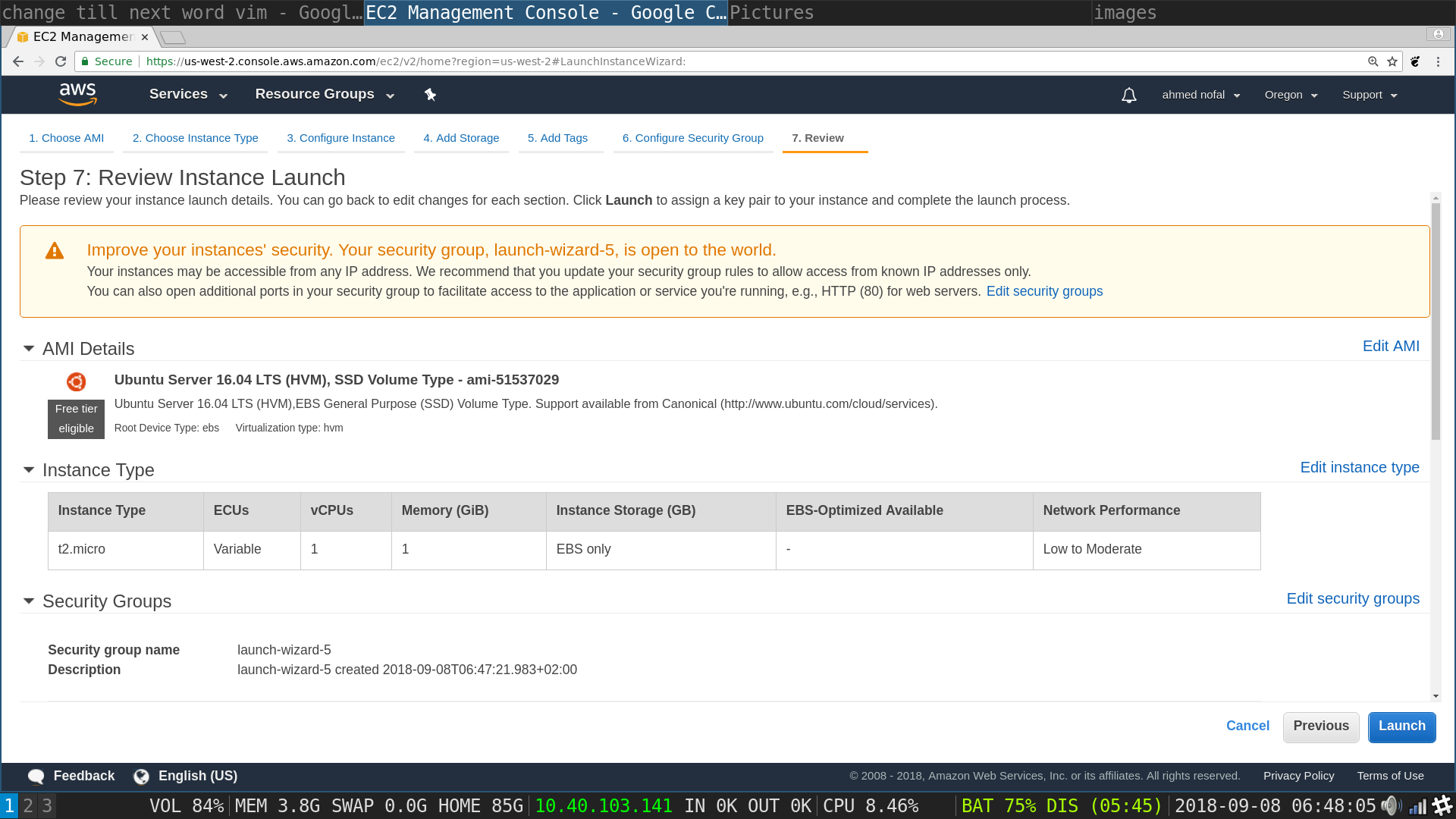Click the AWS logo home icon
The height and width of the screenshot is (819, 1456).
[x=77, y=94]
